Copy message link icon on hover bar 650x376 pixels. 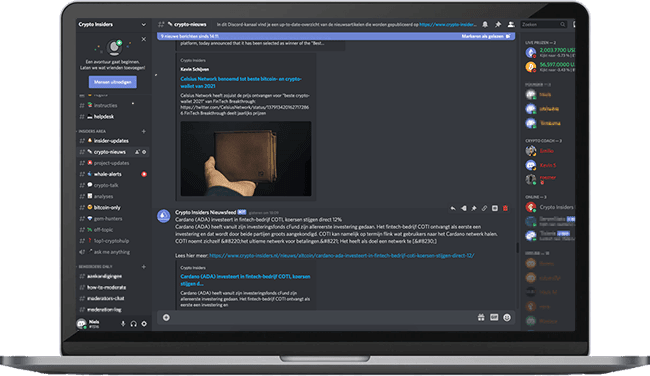[x=484, y=209]
